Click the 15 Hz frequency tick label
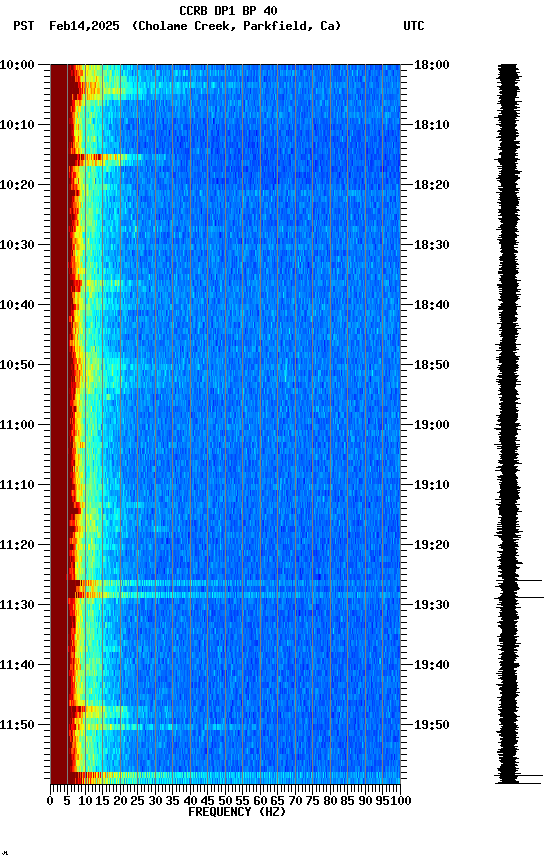Image resolution: width=552 pixels, height=864 pixels. click(102, 801)
